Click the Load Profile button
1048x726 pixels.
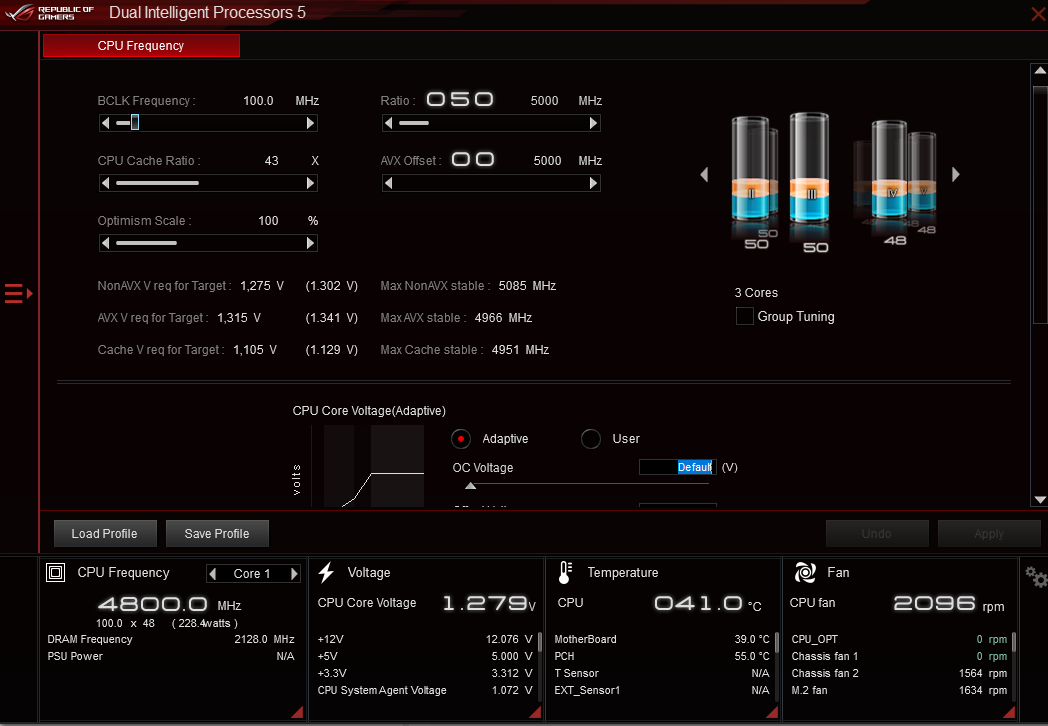pyautogui.click(x=105, y=533)
